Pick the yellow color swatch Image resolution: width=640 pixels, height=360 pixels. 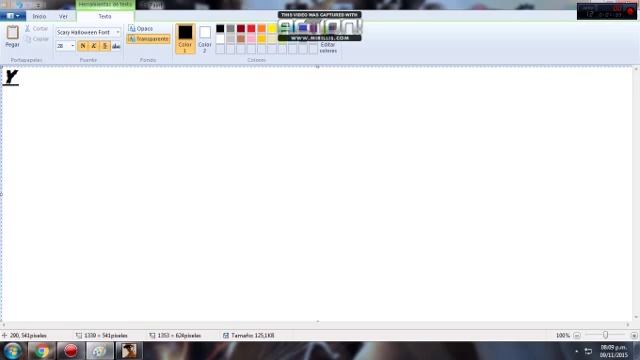tap(272, 28)
